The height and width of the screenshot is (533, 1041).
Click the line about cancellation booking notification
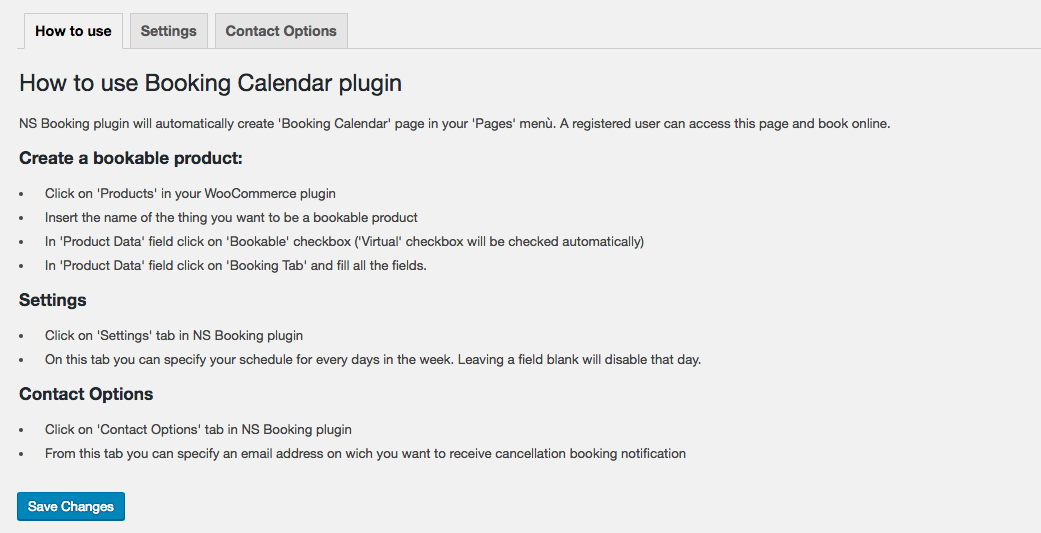(365, 453)
